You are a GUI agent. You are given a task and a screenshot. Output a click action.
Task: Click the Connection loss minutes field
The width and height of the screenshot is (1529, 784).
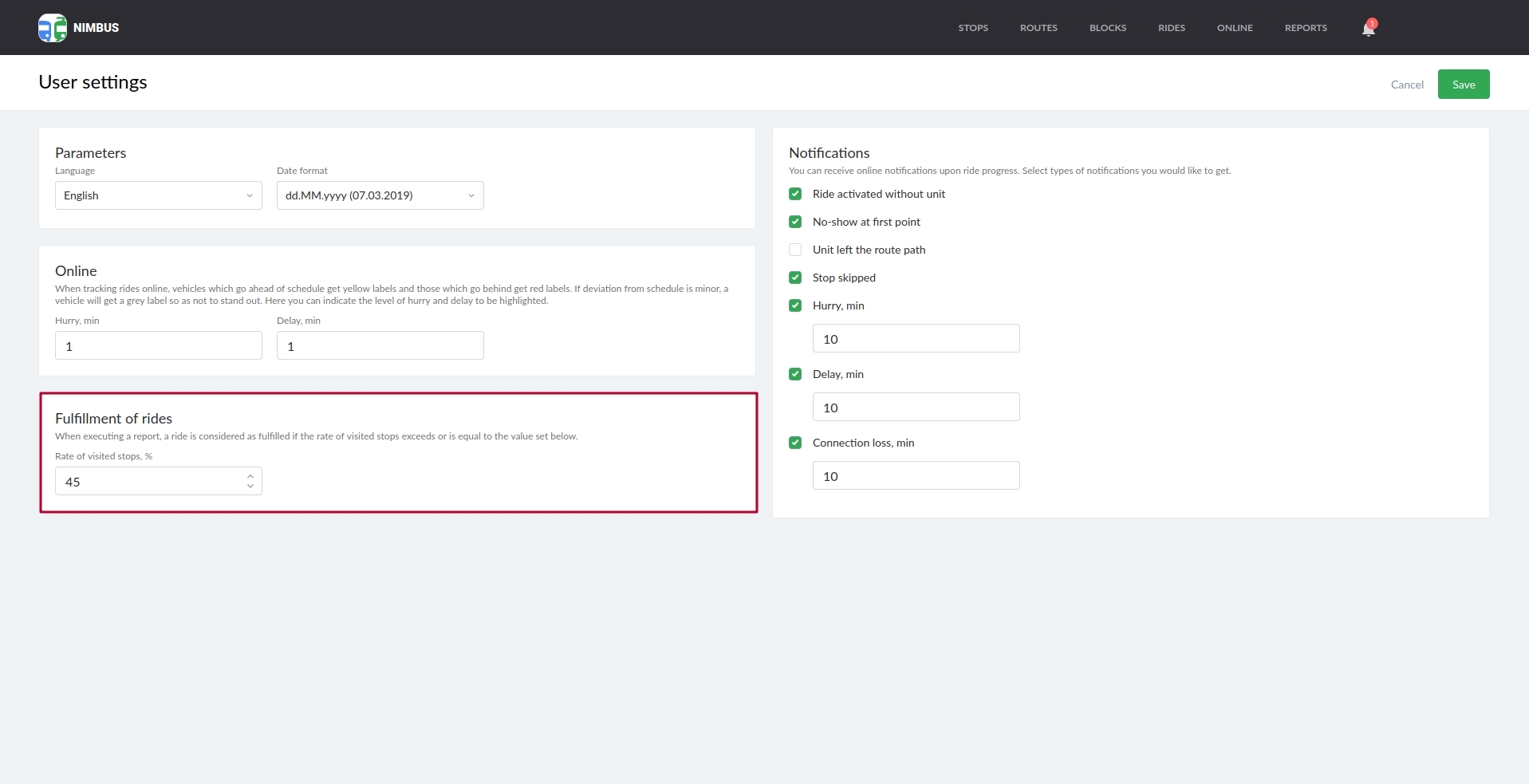916,475
